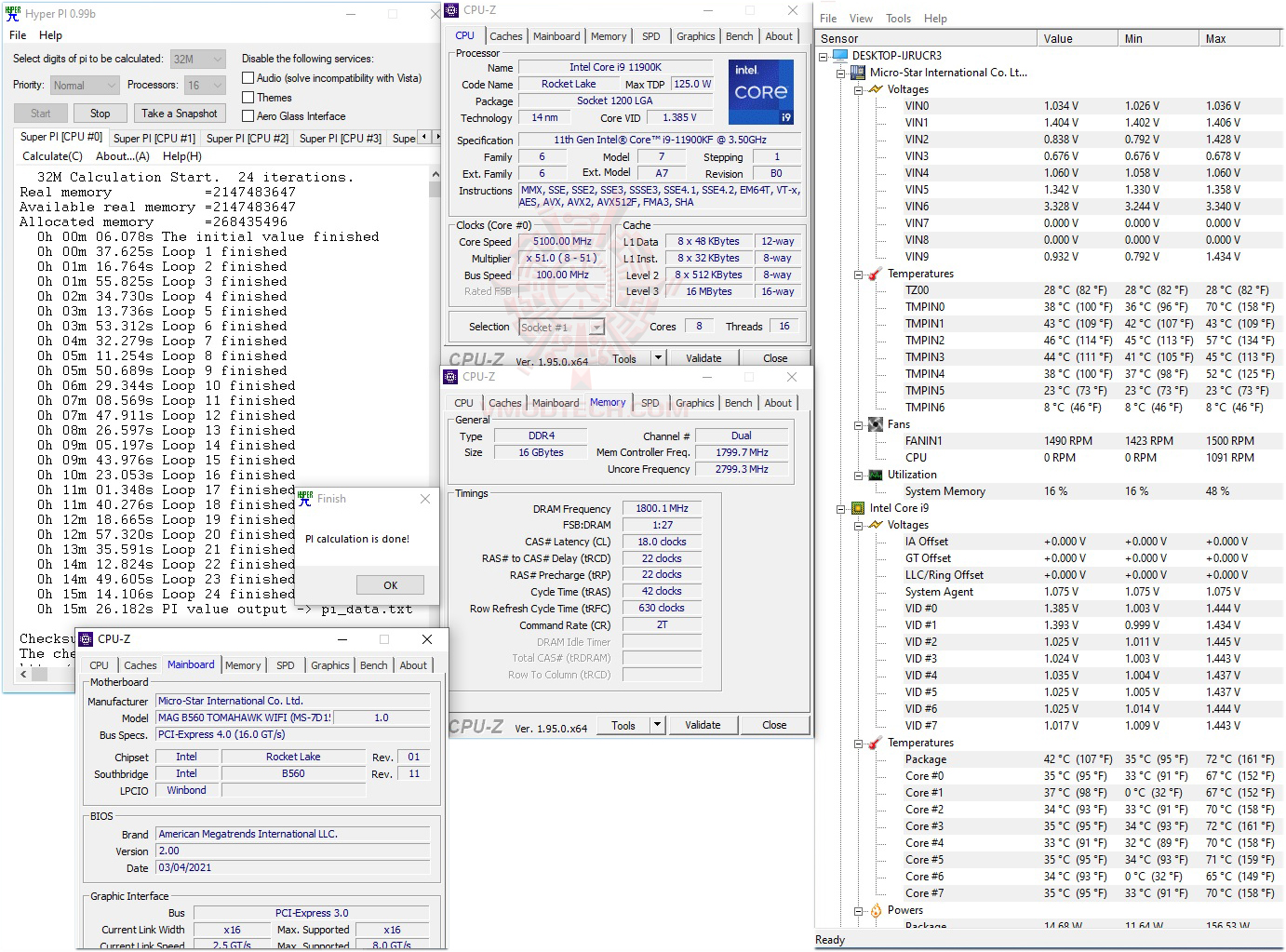Viewport: 1286px width, 952px height.
Task: Open the Caches tab in the CPU-tab CPU-Z window
Action: pos(506,36)
